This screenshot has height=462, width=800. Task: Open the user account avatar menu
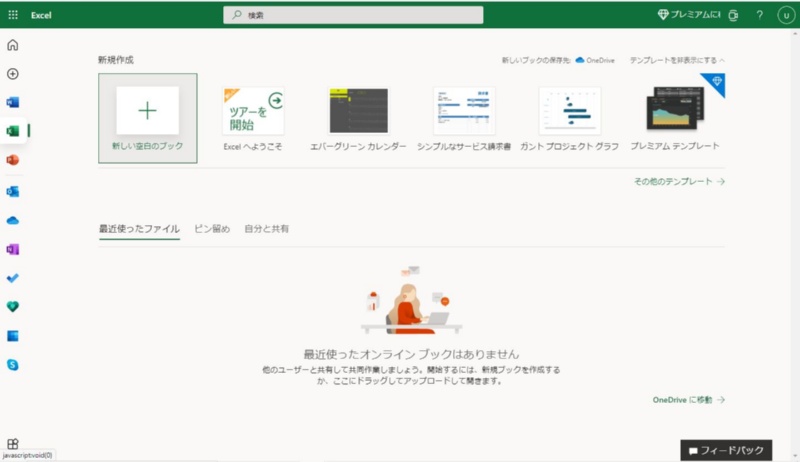[x=784, y=15]
